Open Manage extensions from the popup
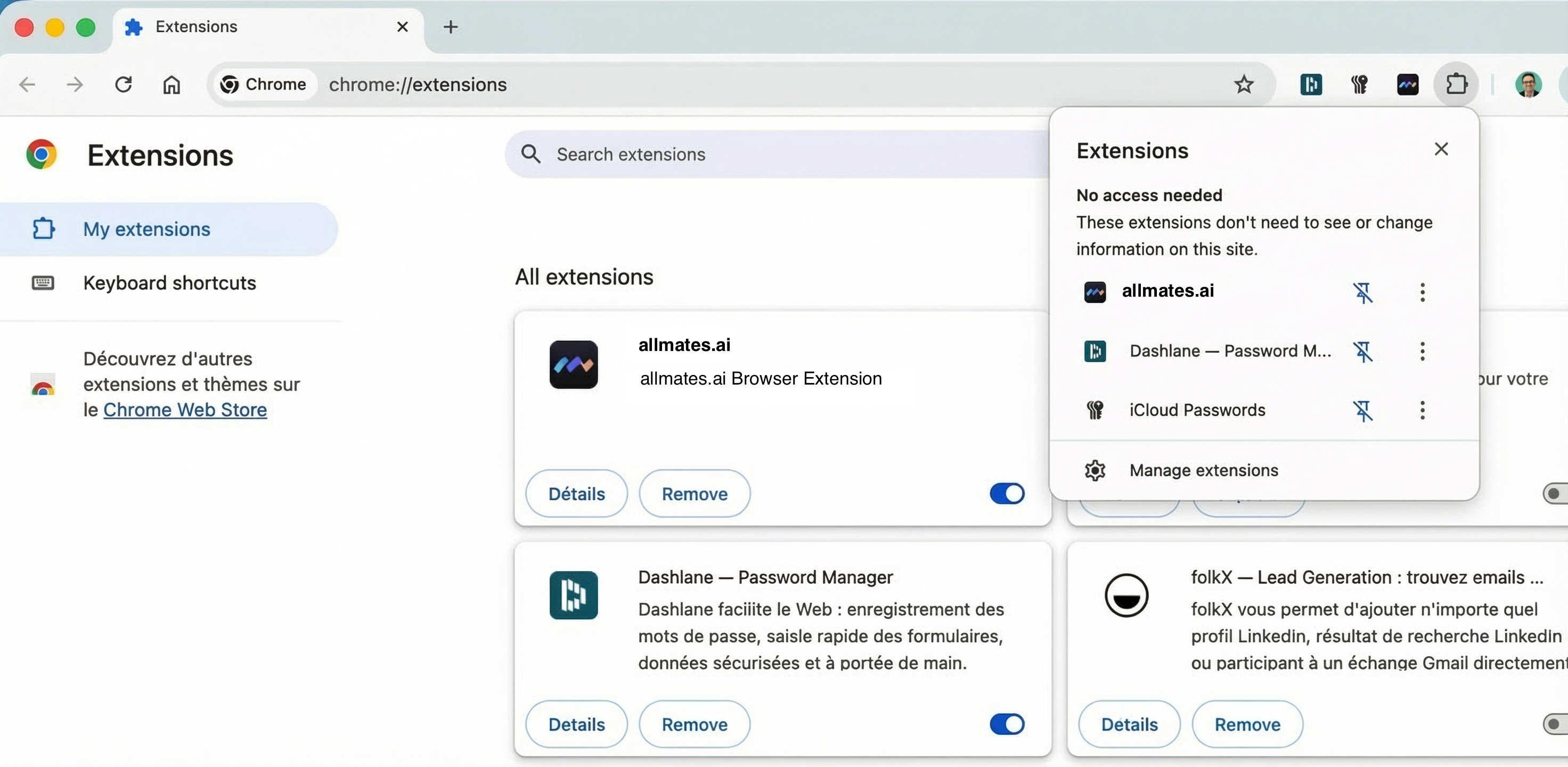This screenshot has width=1568, height=767. coord(1203,470)
